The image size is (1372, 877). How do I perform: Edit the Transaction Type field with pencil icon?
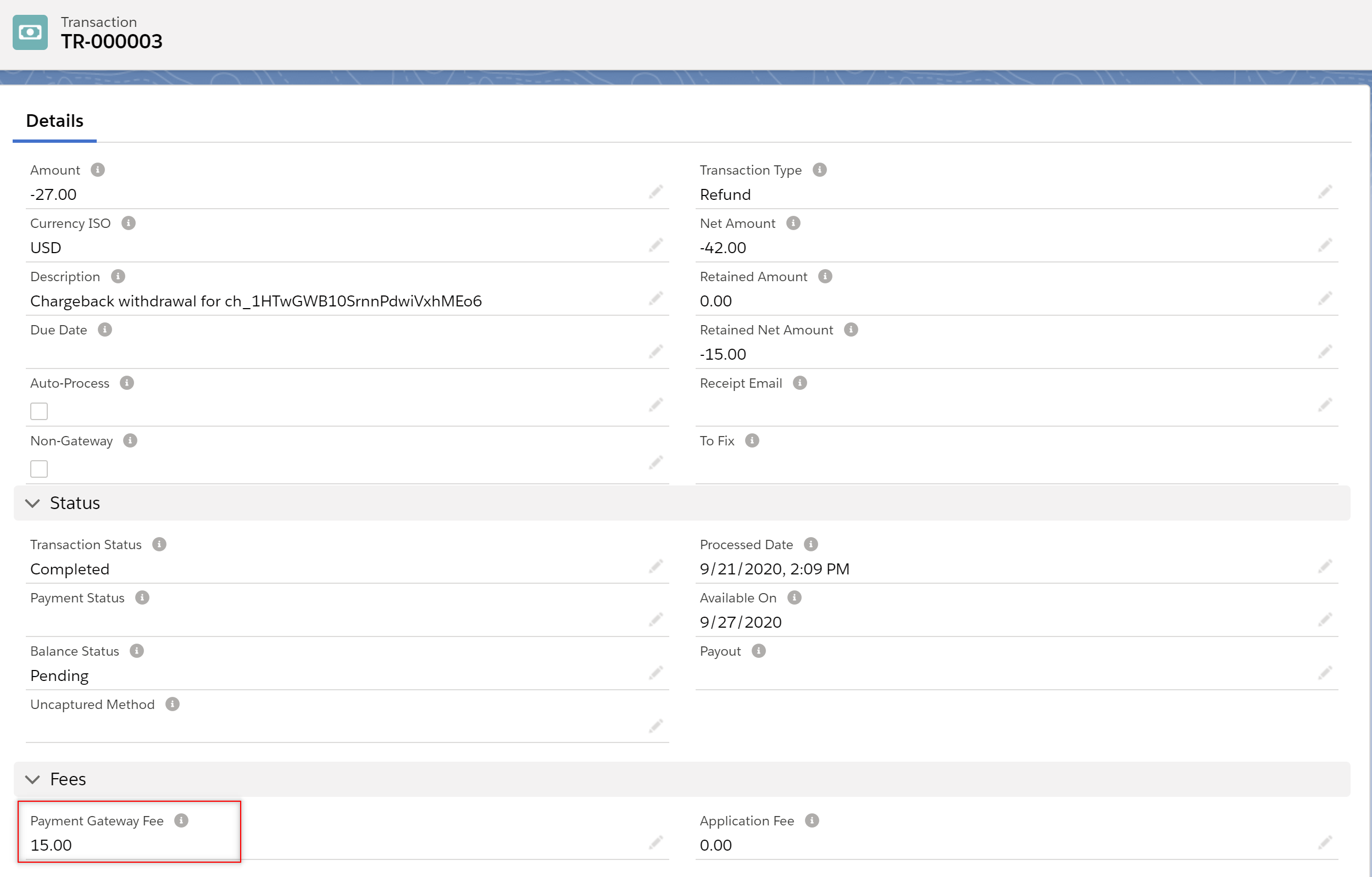[x=1325, y=192]
